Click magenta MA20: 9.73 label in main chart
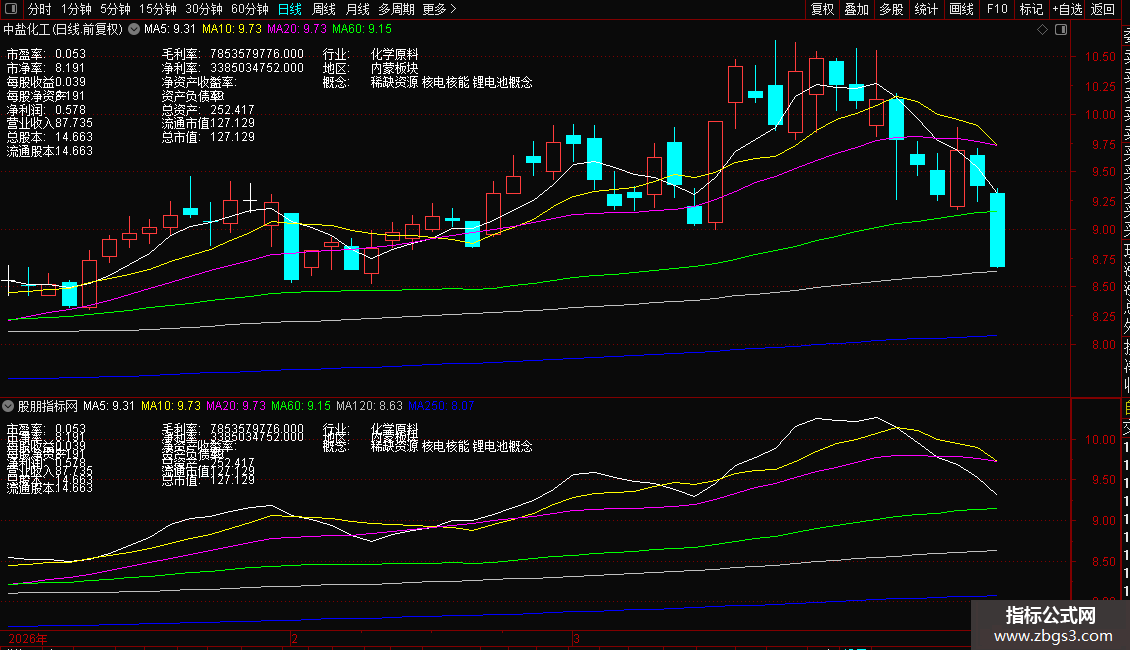This screenshot has width=1130, height=650. 296,30
